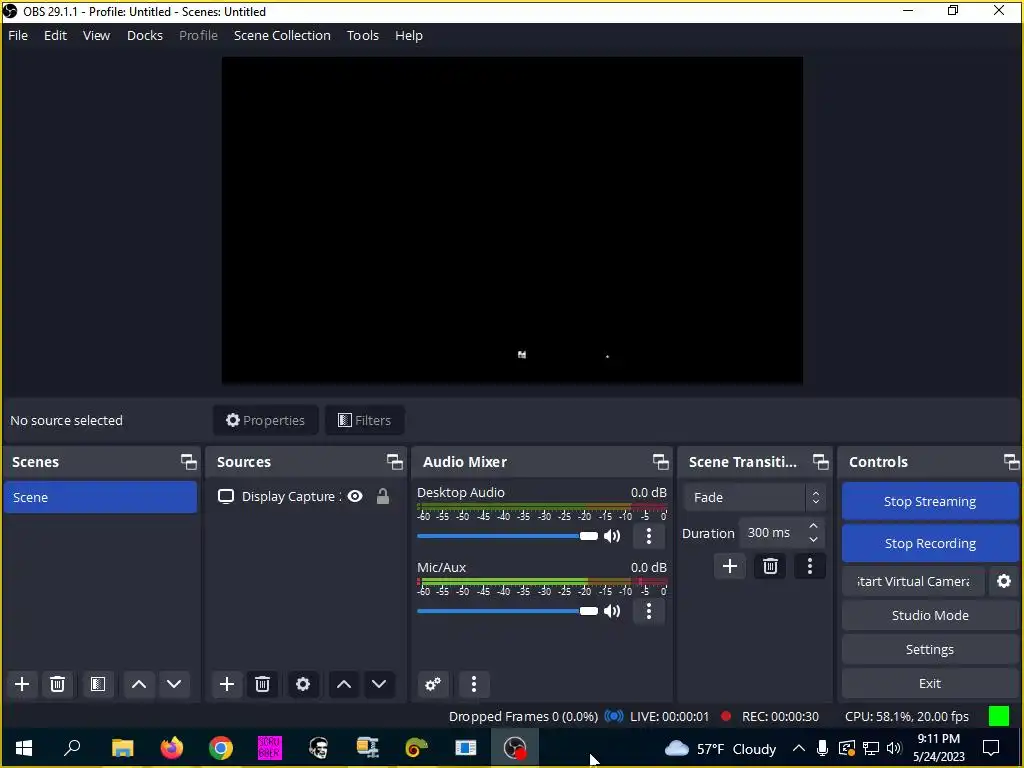Open transition properties three-dot menu
Screen dimensions: 1024x768
pos(810,566)
